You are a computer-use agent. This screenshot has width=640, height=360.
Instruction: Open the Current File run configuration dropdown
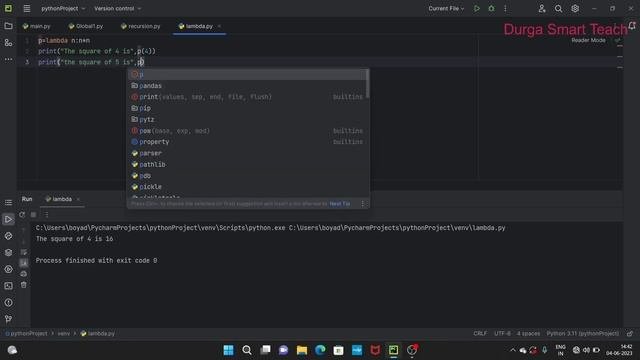pyautogui.click(x=446, y=8)
